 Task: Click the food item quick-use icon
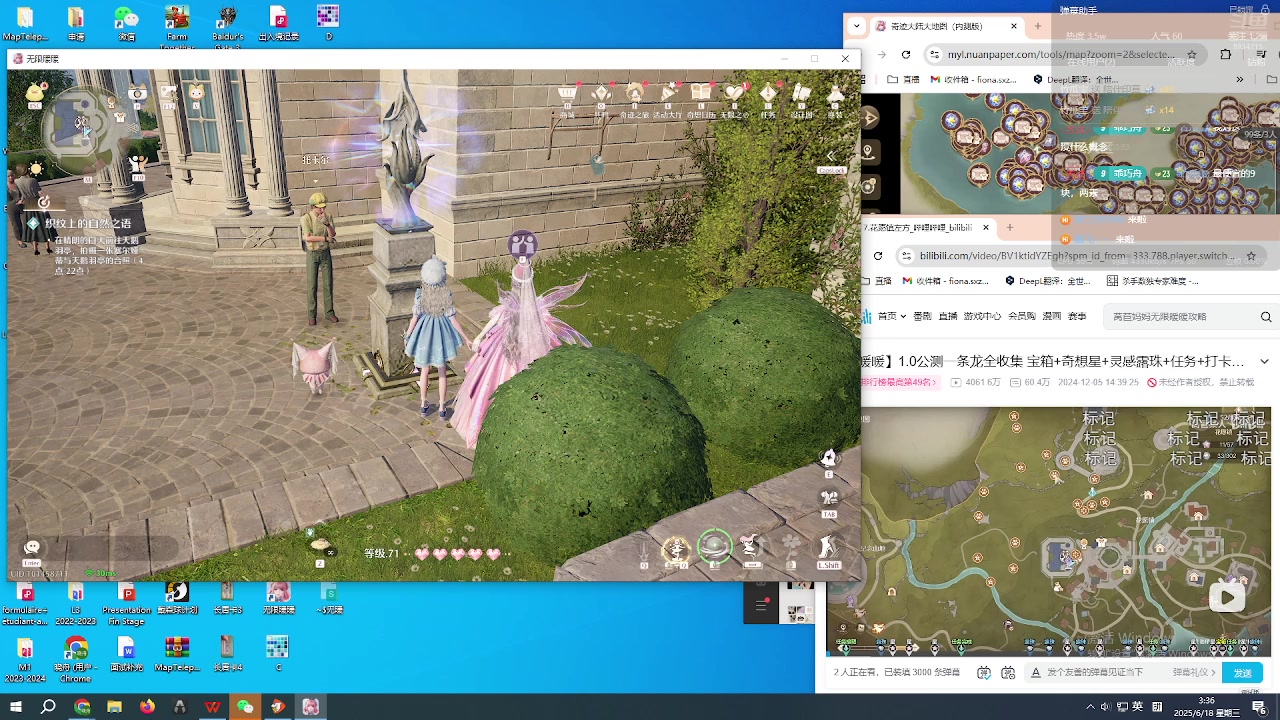[x=321, y=546]
